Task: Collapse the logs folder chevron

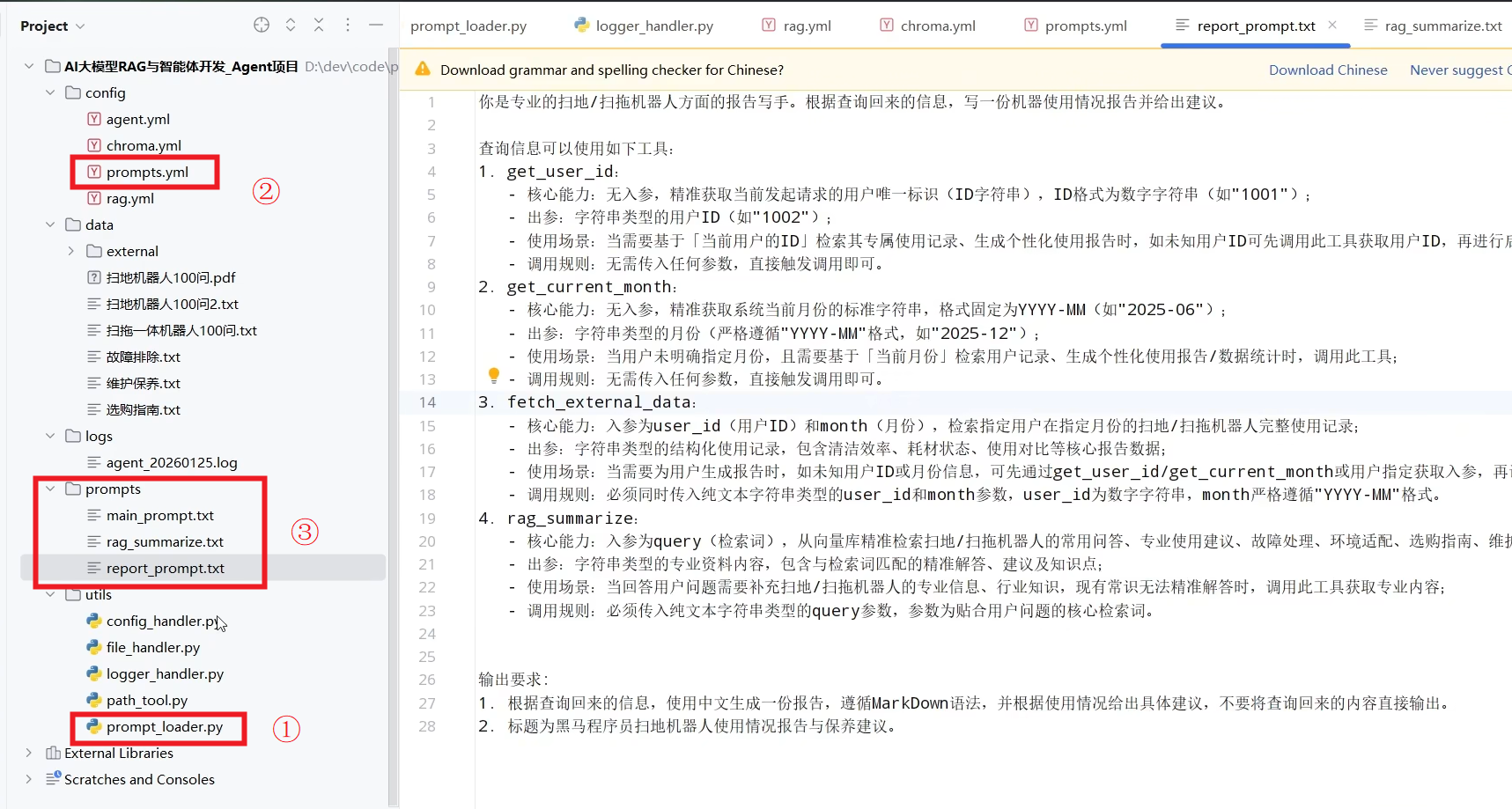Action: point(50,436)
